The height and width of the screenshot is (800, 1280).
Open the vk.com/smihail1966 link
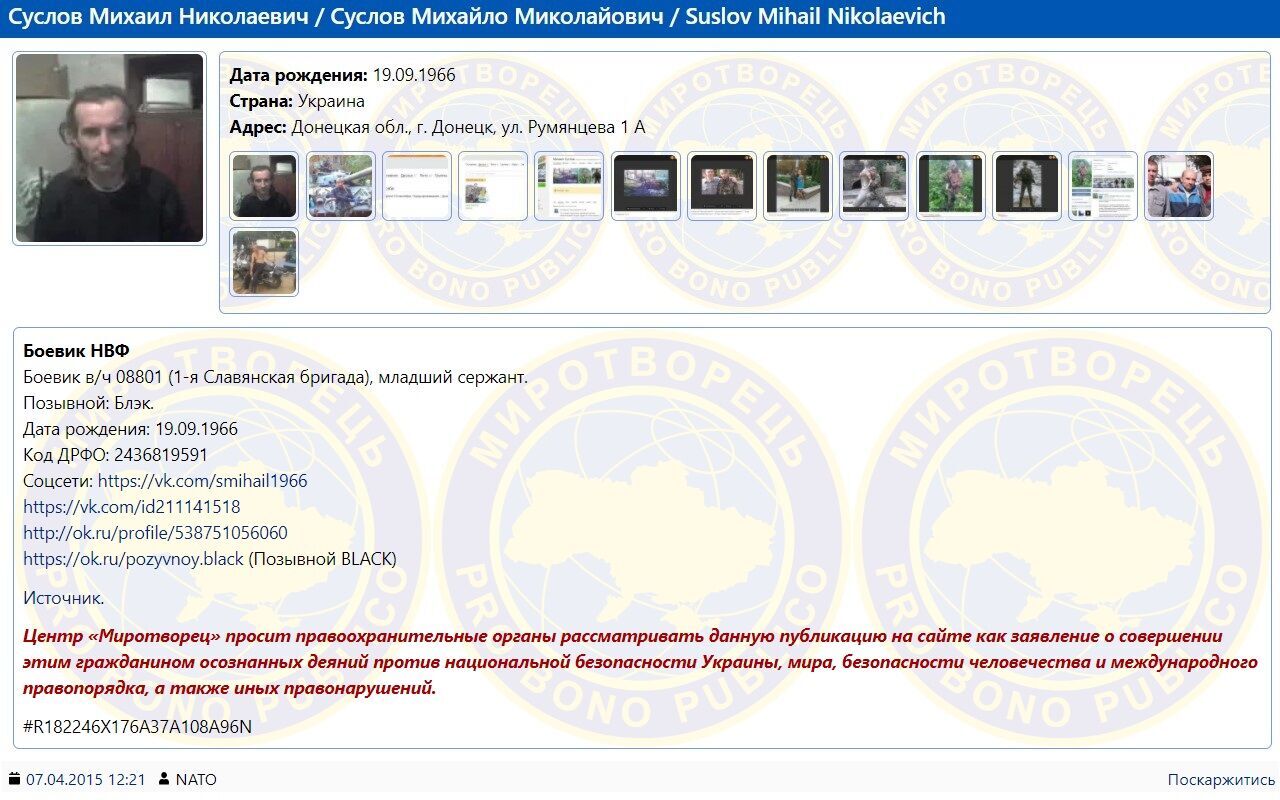(x=202, y=481)
